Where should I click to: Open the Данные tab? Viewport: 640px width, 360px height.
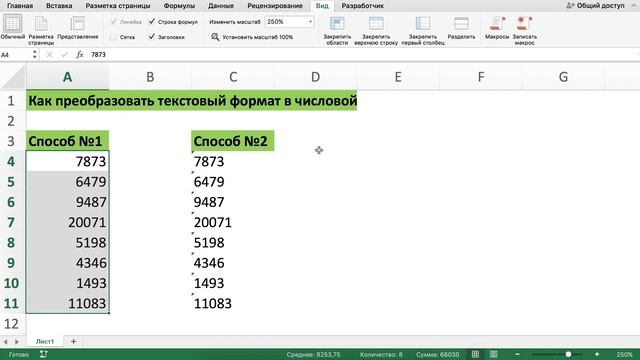click(x=221, y=6)
